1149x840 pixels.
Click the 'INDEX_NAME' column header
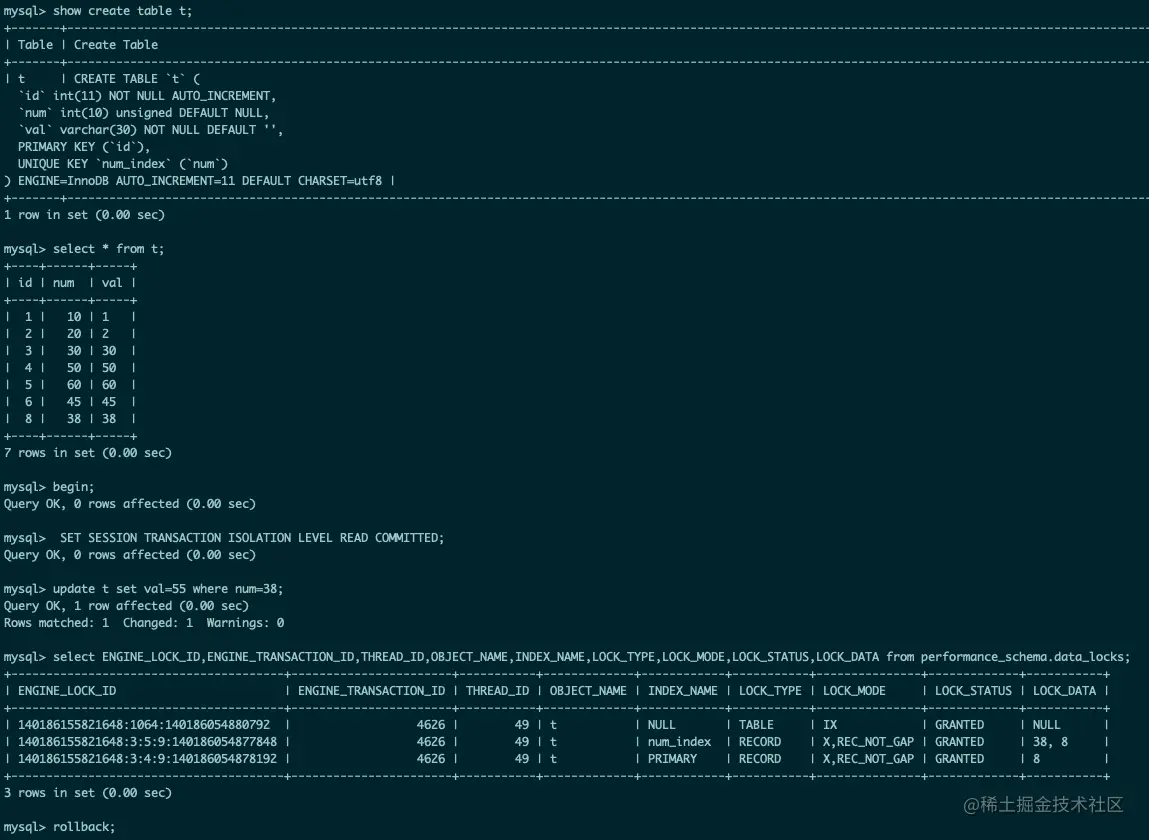click(682, 690)
